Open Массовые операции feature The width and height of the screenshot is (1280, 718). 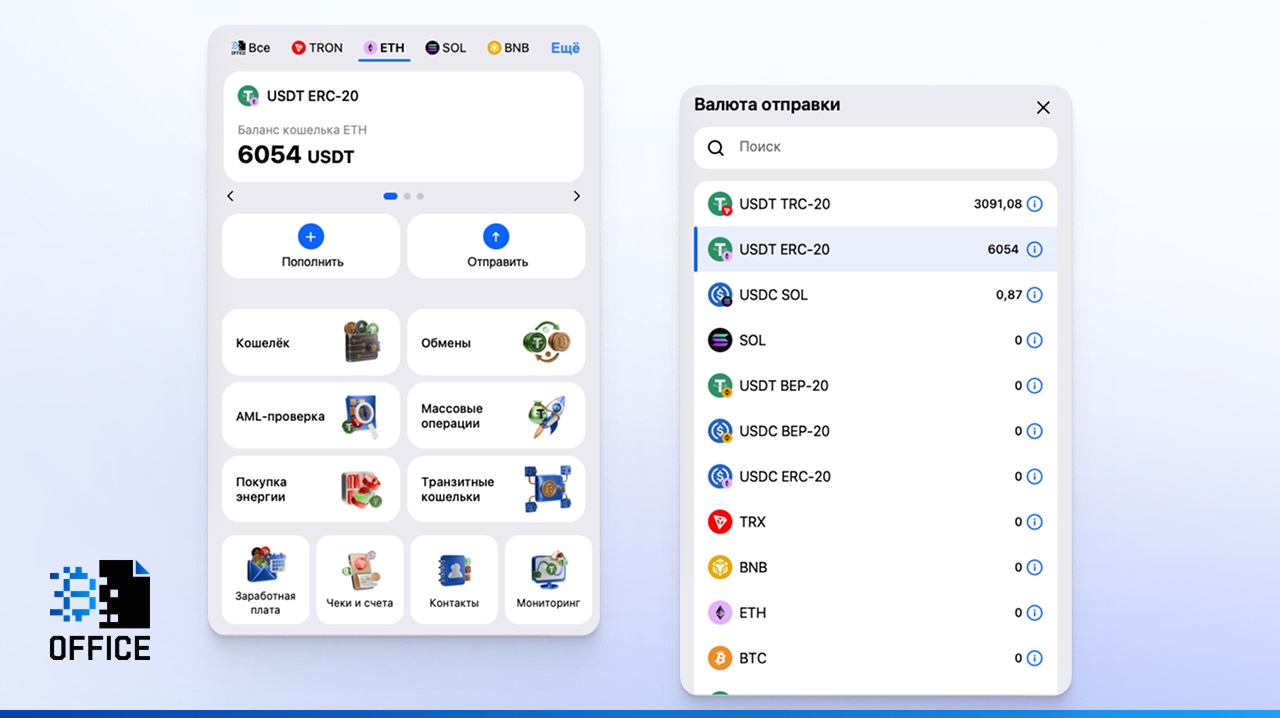547,415
